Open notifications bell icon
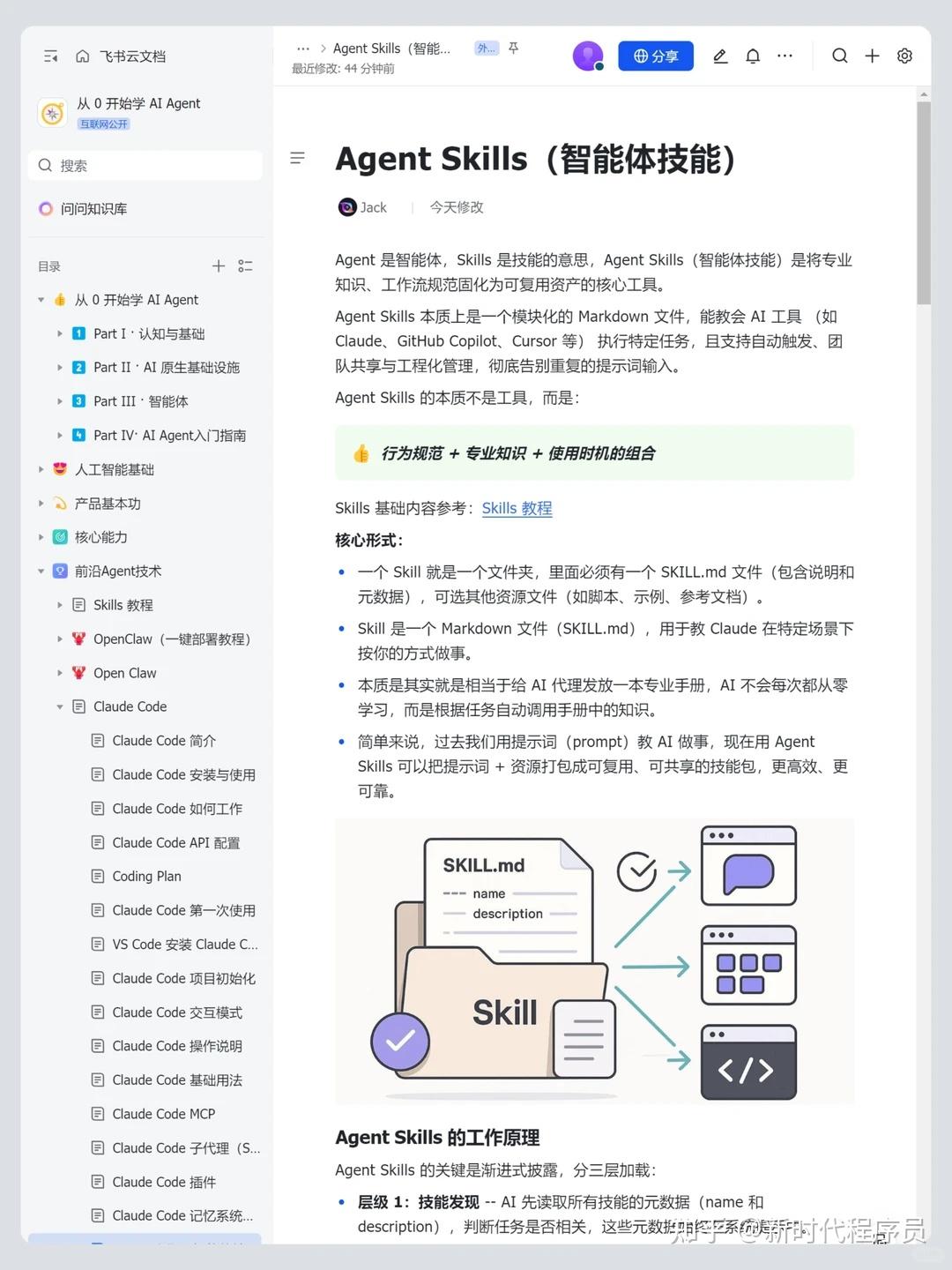The image size is (952, 1270). pos(753,56)
